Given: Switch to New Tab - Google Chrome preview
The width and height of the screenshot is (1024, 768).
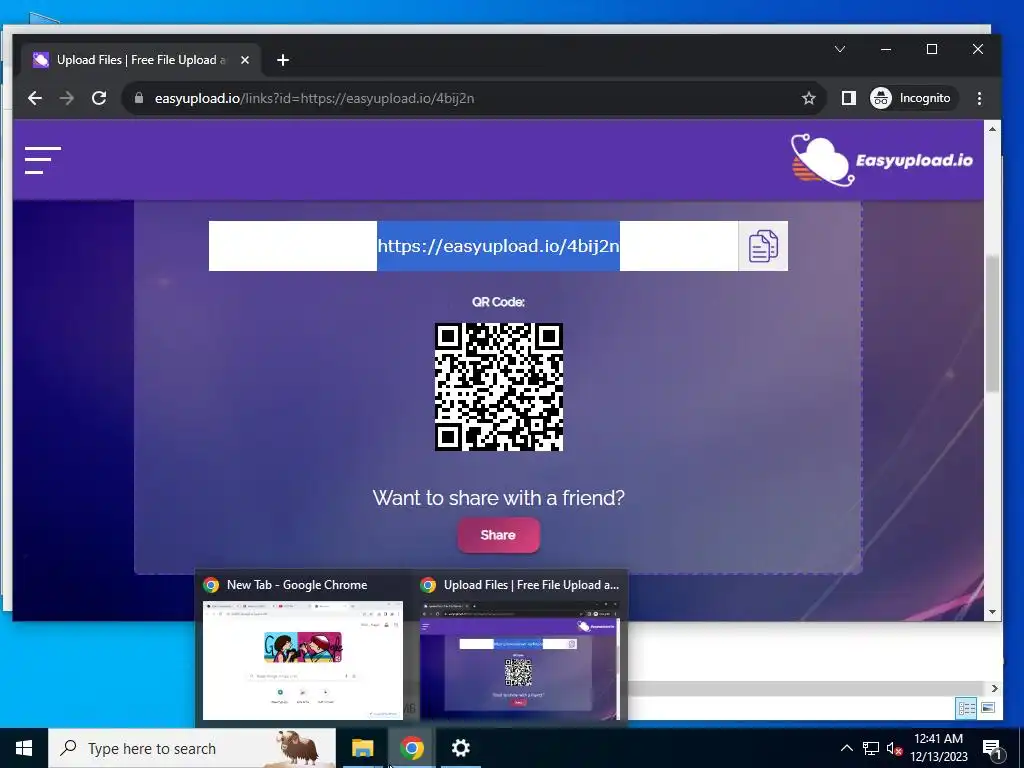Looking at the screenshot, I should pyautogui.click(x=302, y=647).
